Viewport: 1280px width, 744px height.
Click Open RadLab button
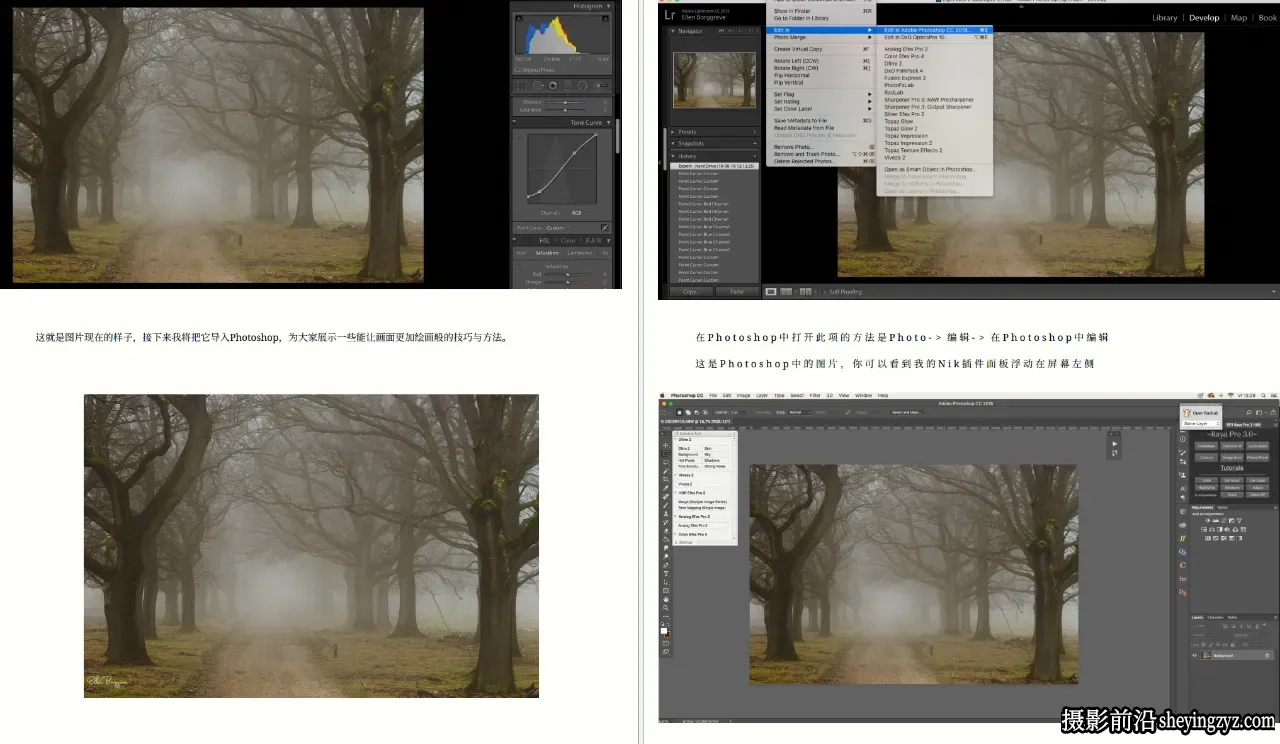[x=1202, y=413]
